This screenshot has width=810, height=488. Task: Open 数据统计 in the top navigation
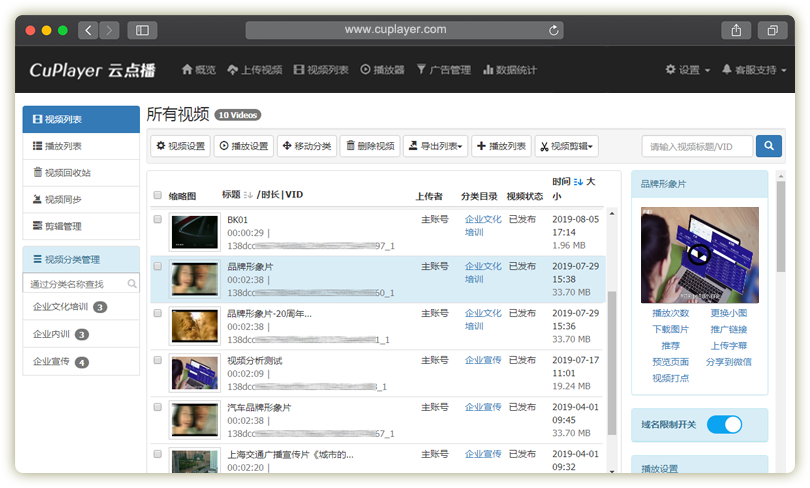point(510,70)
